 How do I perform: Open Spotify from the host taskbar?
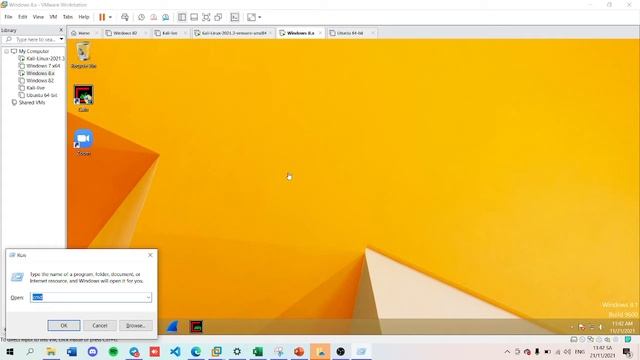113,351
